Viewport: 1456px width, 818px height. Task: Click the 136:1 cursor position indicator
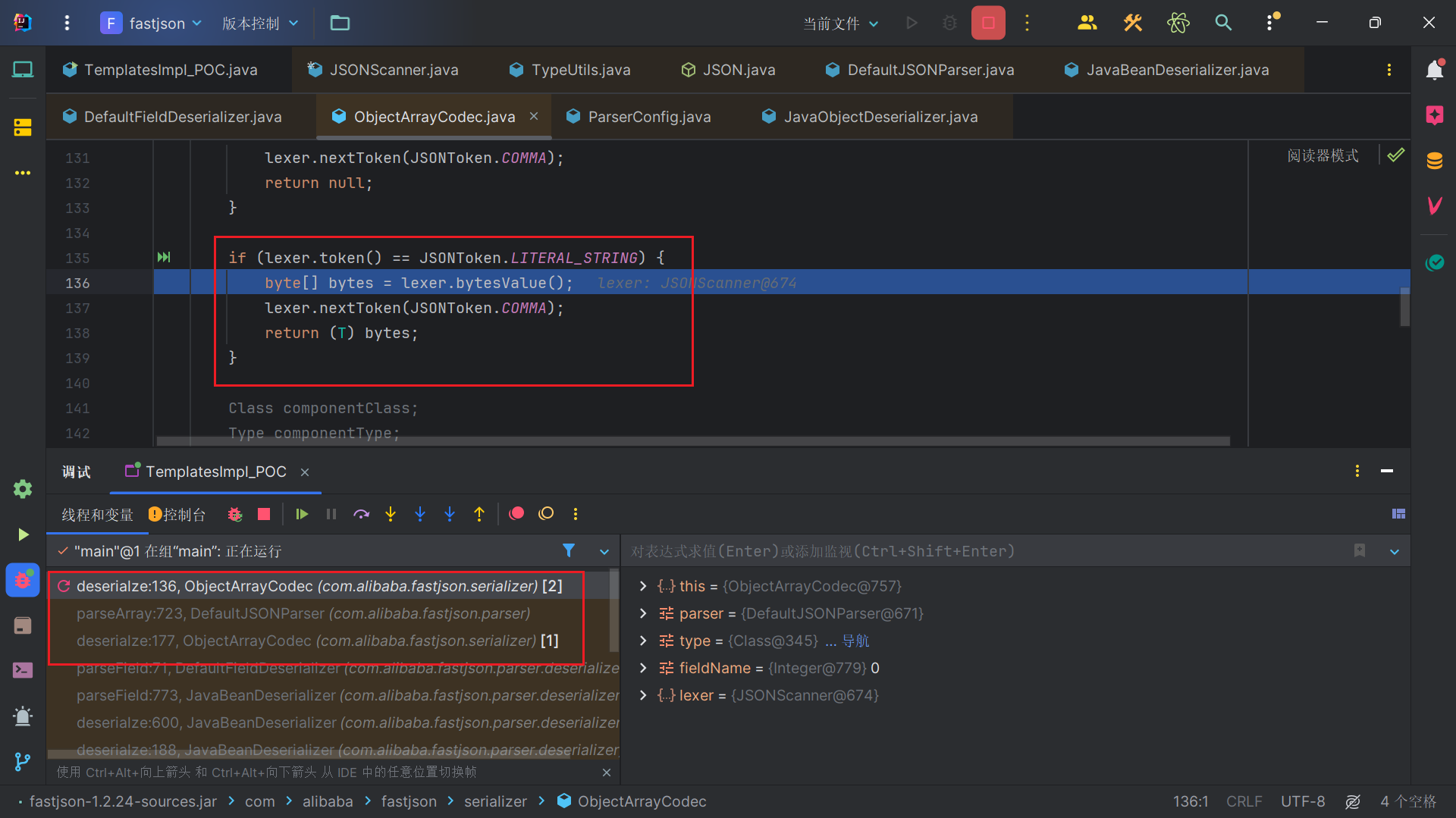(x=1191, y=801)
